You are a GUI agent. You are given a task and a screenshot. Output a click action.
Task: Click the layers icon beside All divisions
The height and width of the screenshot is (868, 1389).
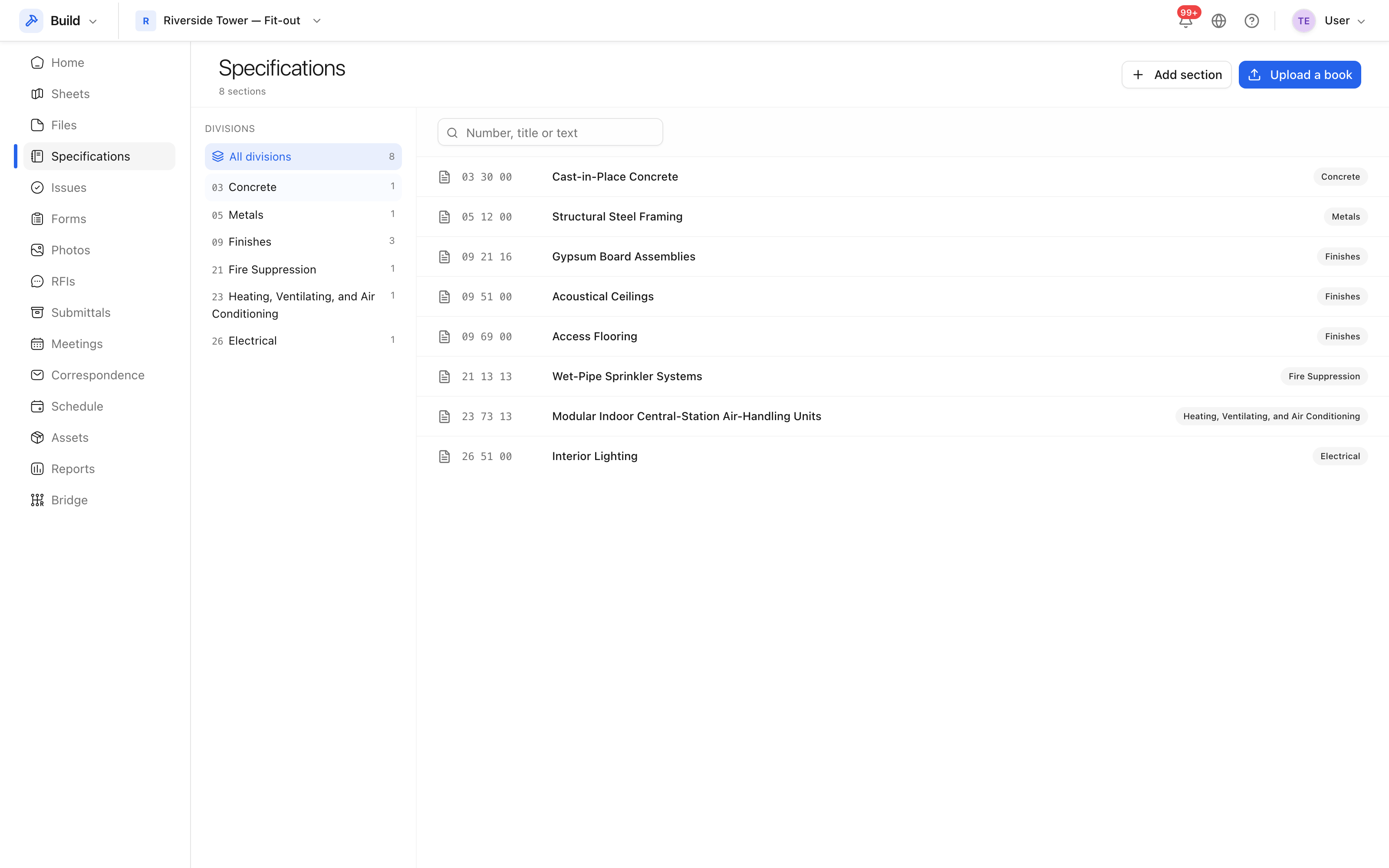pyautogui.click(x=217, y=157)
